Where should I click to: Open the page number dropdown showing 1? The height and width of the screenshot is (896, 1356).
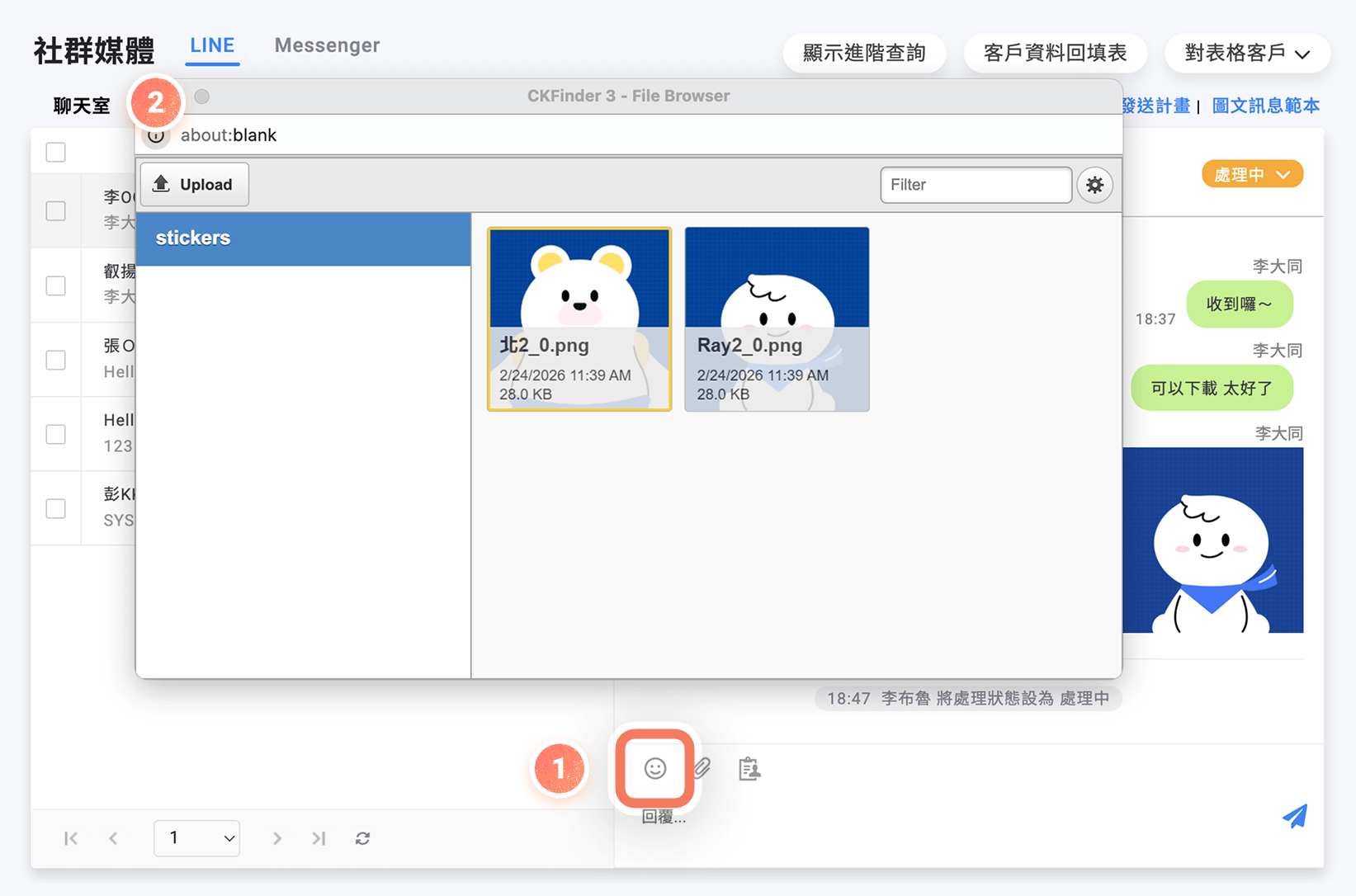[x=196, y=838]
